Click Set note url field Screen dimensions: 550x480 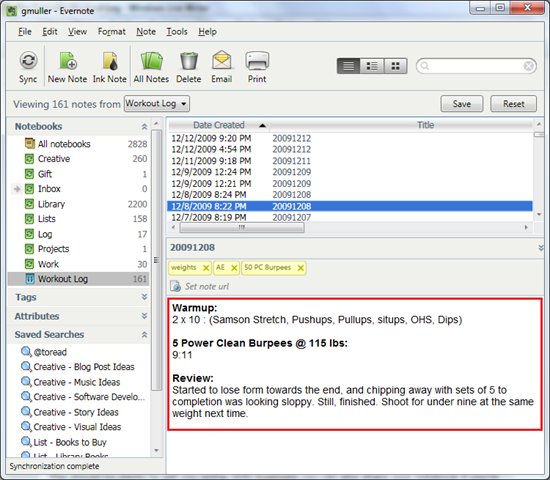click(207, 287)
